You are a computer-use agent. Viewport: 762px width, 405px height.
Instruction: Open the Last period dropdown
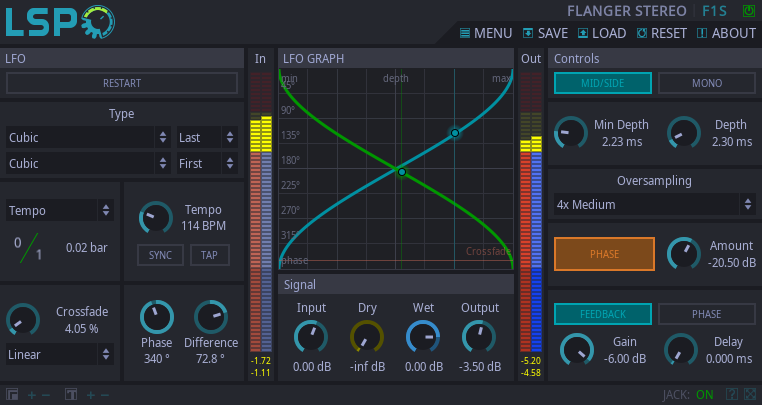207,138
